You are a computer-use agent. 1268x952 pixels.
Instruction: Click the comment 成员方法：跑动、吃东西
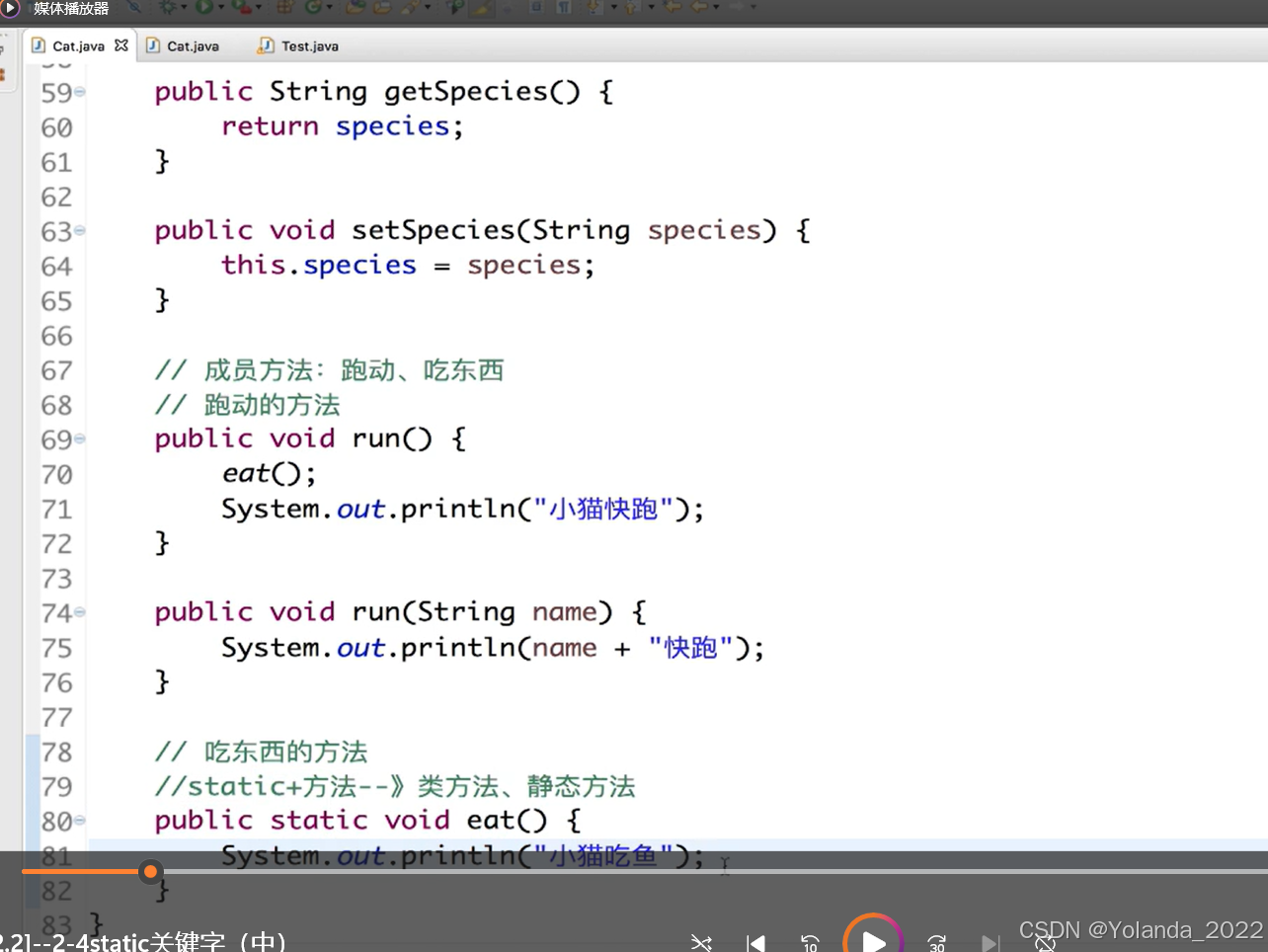(x=329, y=370)
